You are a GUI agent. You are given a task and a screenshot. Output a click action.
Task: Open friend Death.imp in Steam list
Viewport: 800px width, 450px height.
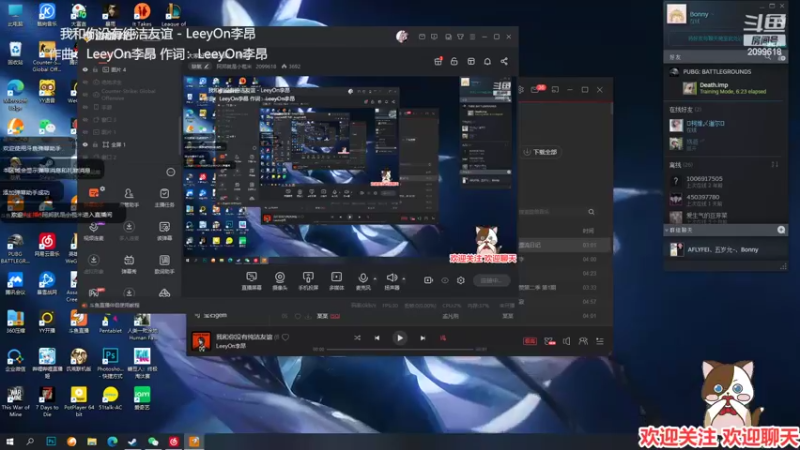[x=724, y=88]
